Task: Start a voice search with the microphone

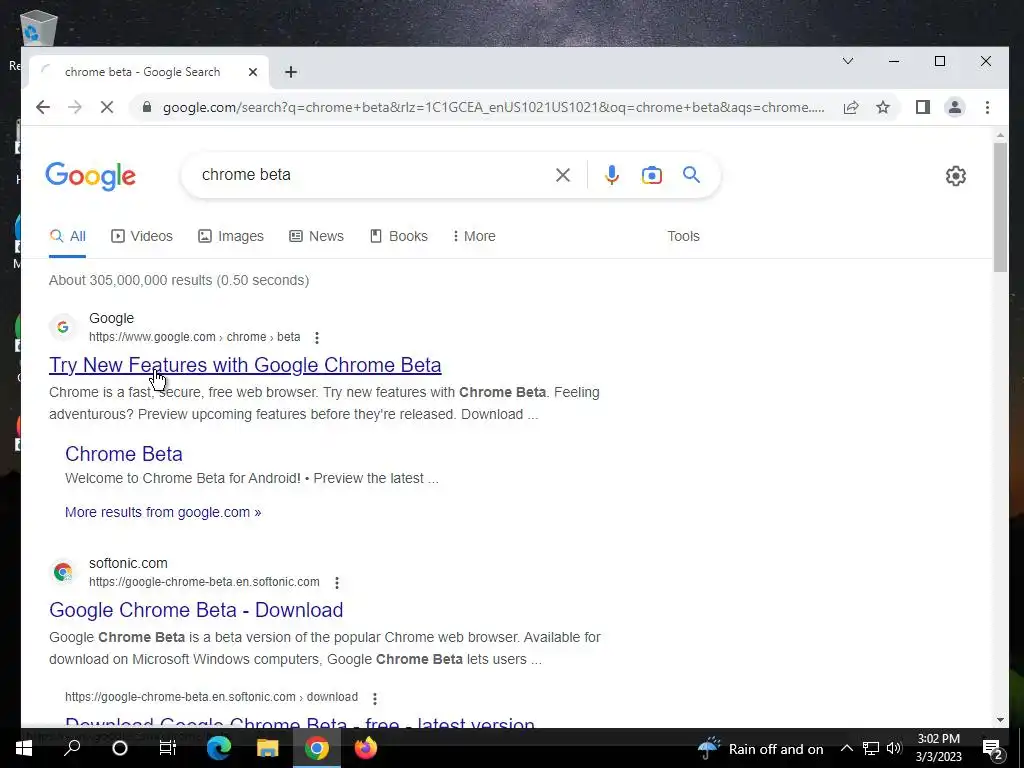Action: [x=612, y=175]
